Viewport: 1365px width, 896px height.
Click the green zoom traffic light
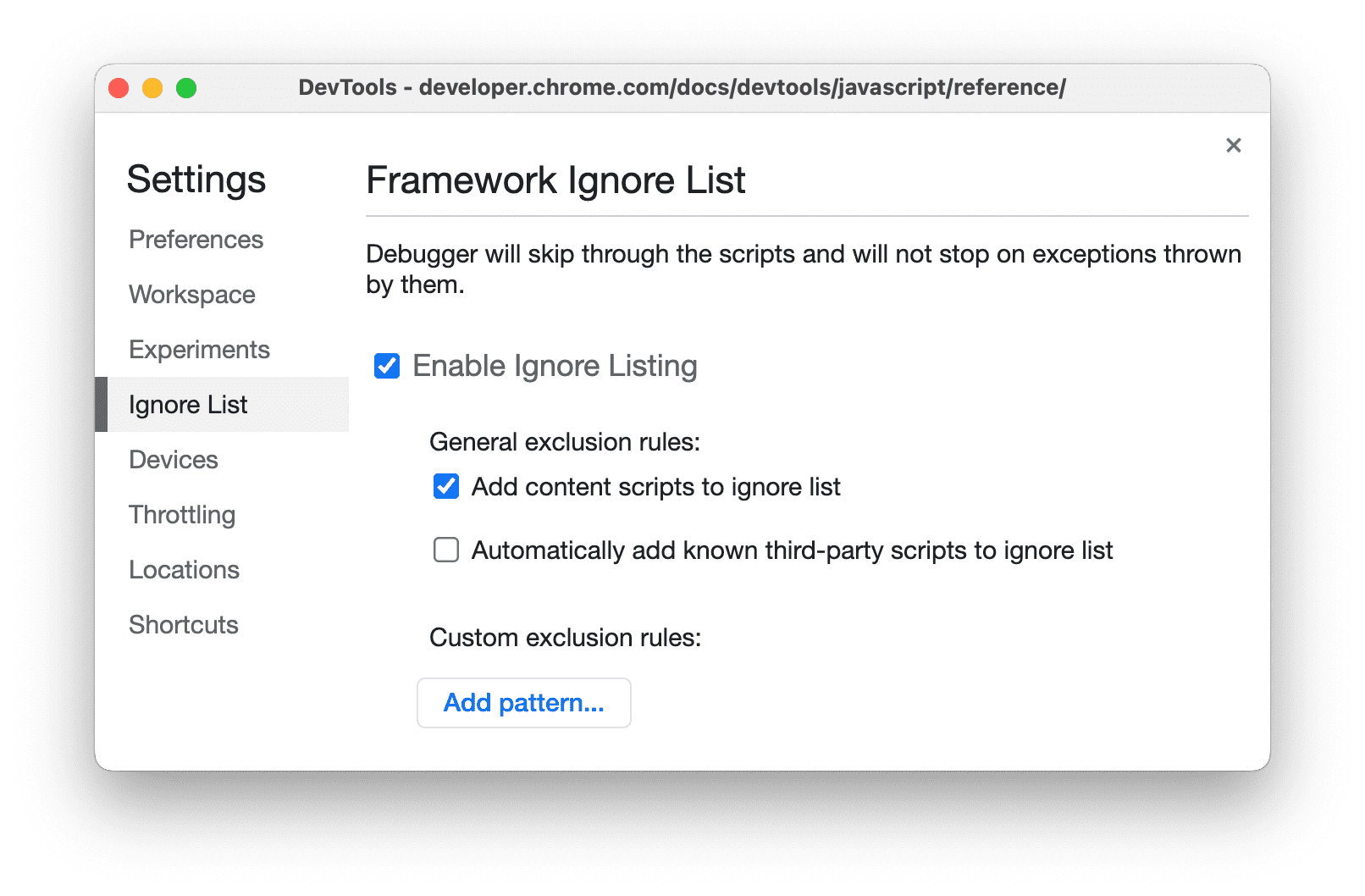[x=186, y=87]
